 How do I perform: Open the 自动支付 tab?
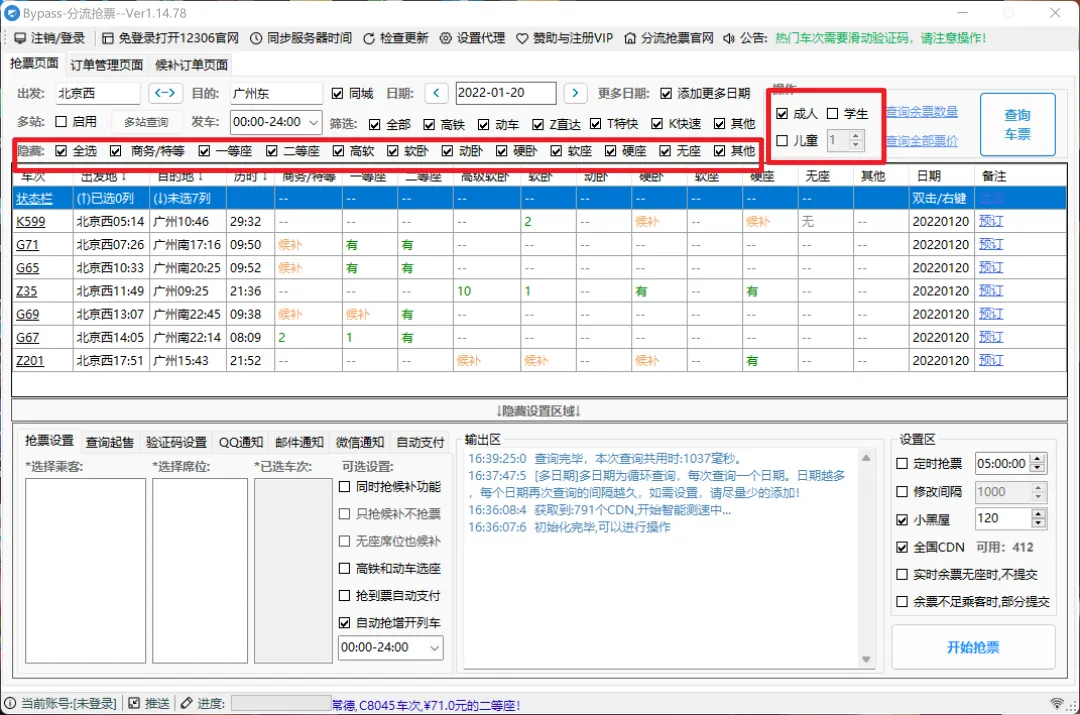tap(420, 442)
